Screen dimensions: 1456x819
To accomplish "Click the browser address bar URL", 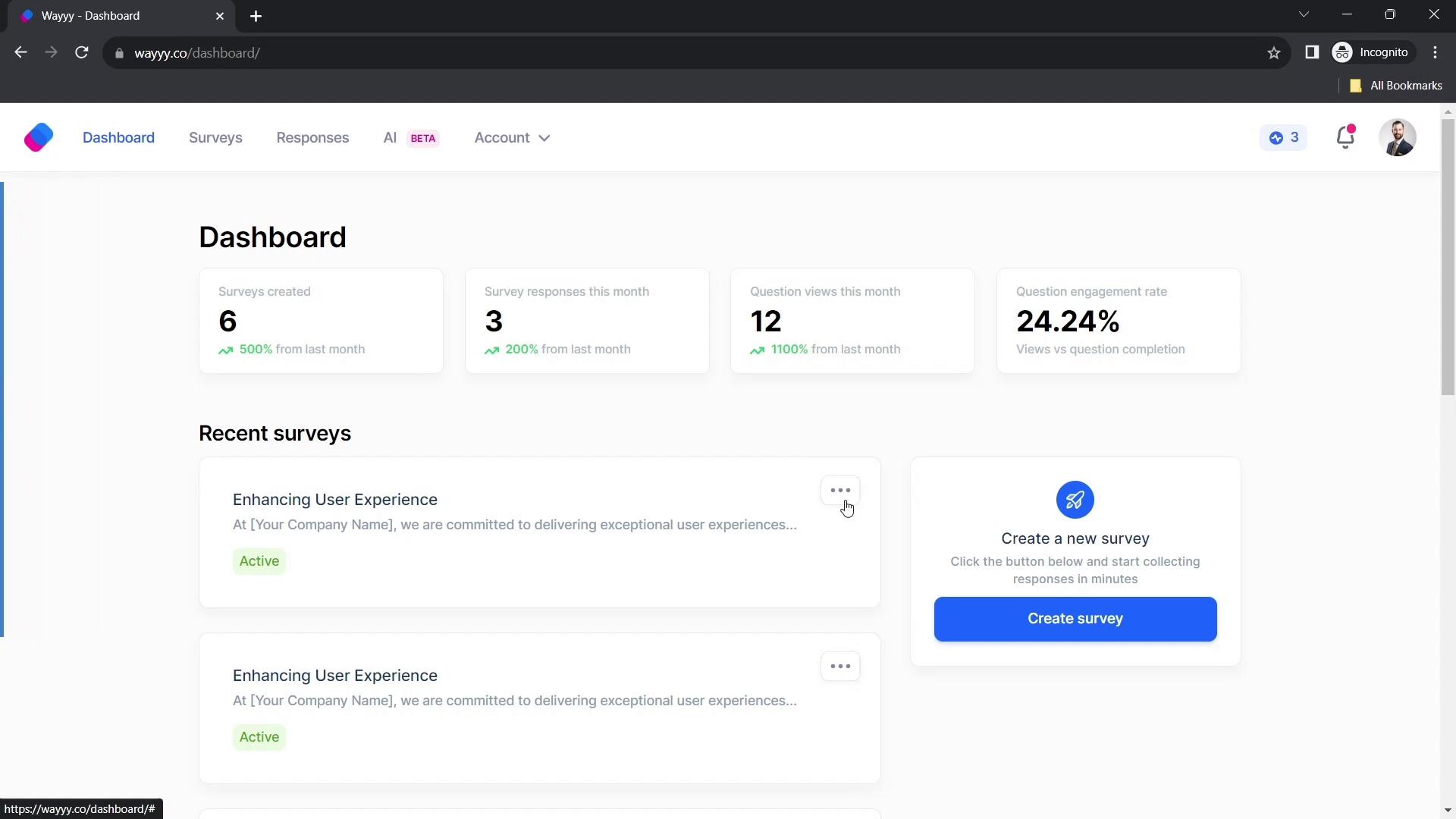I will [197, 52].
